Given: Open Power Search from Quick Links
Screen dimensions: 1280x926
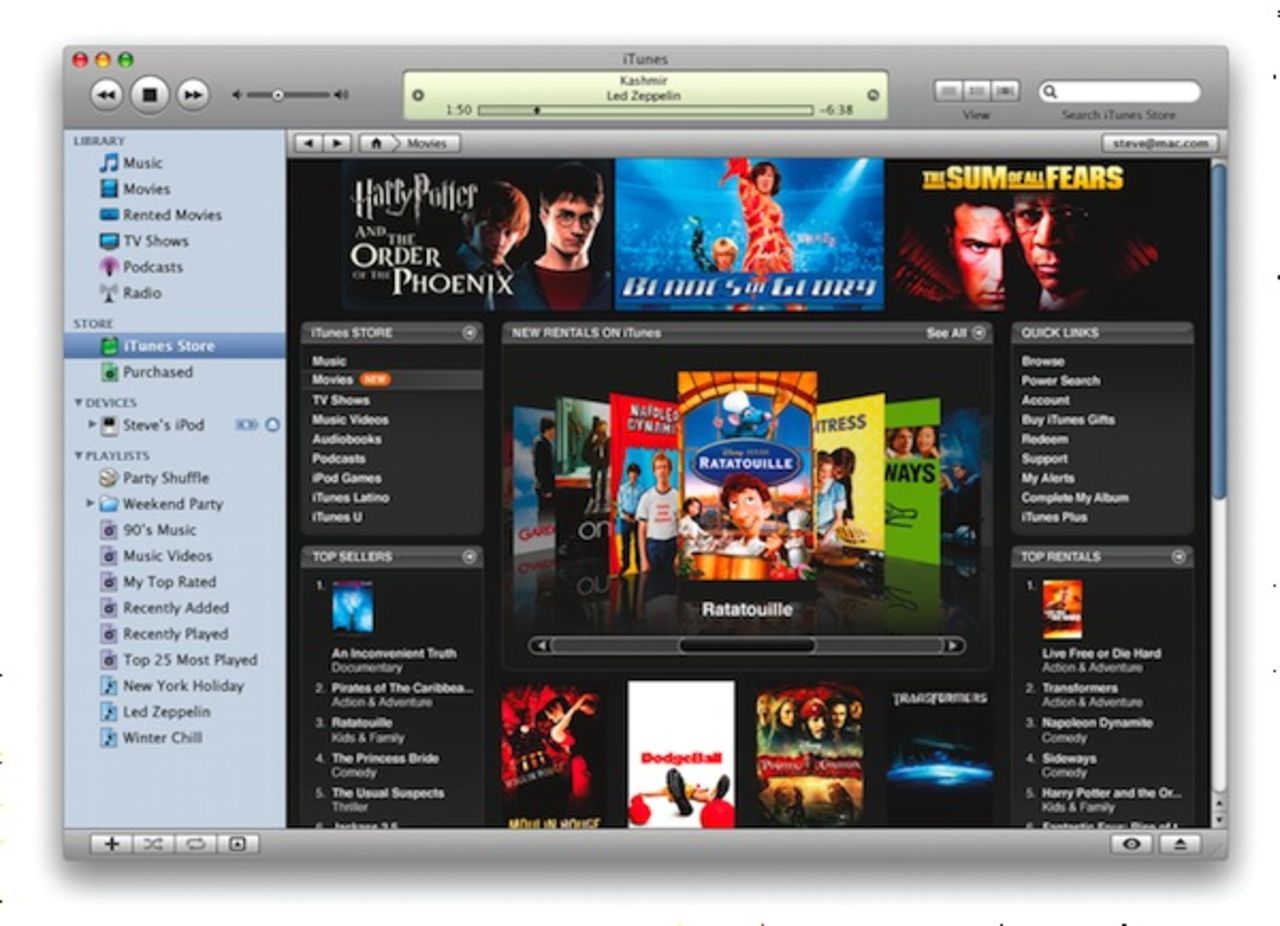Looking at the screenshot, I should 1062,381.
